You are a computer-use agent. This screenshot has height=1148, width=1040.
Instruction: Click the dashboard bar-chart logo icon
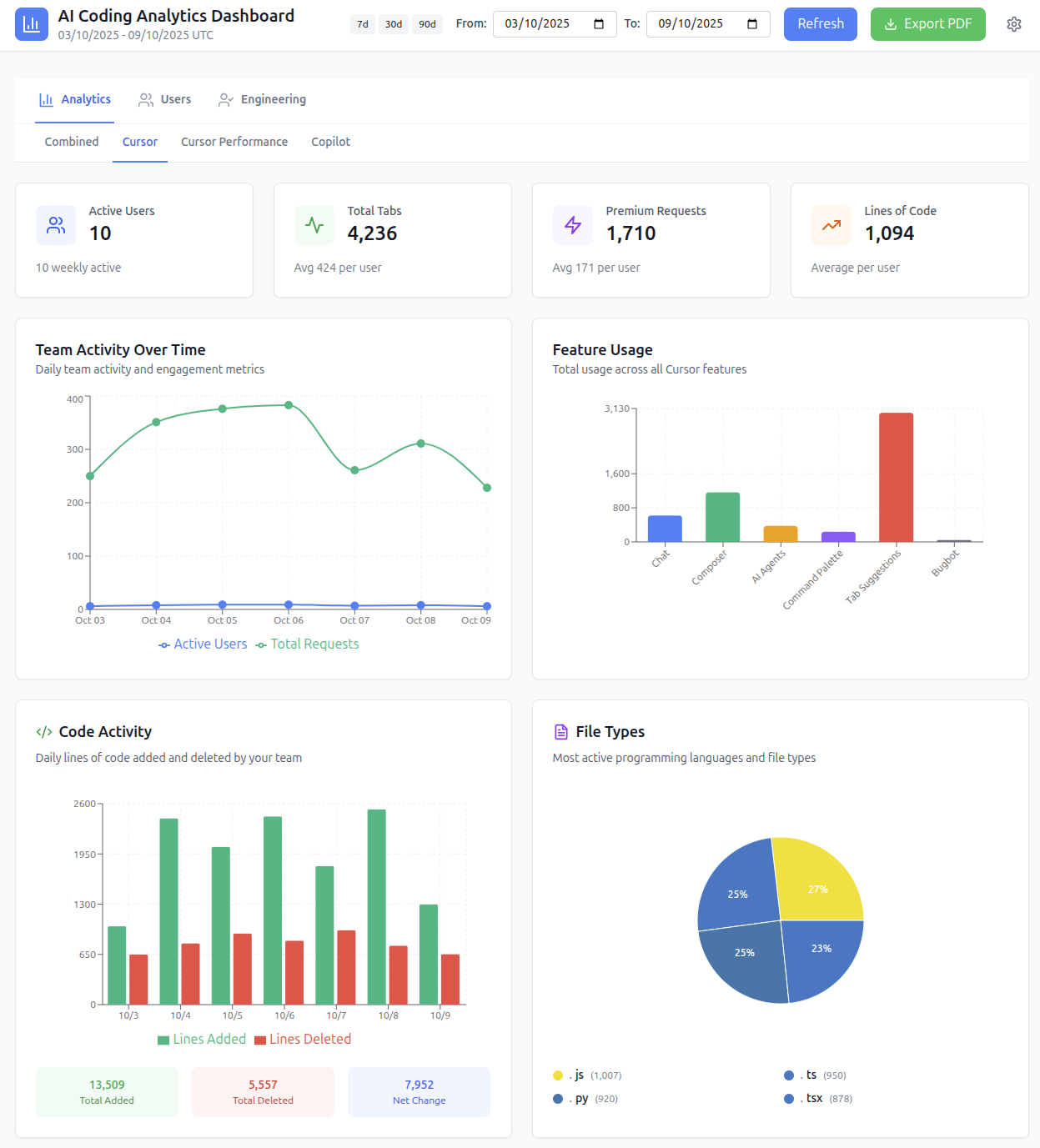[32, 24]
